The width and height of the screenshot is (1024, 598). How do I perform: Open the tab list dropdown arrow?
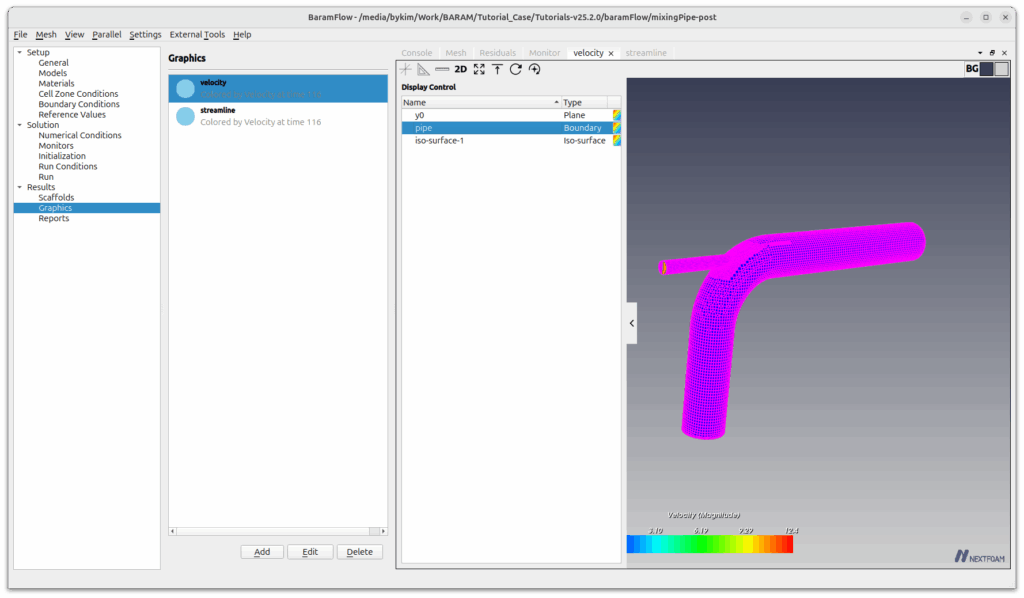(x=980, y=53)
